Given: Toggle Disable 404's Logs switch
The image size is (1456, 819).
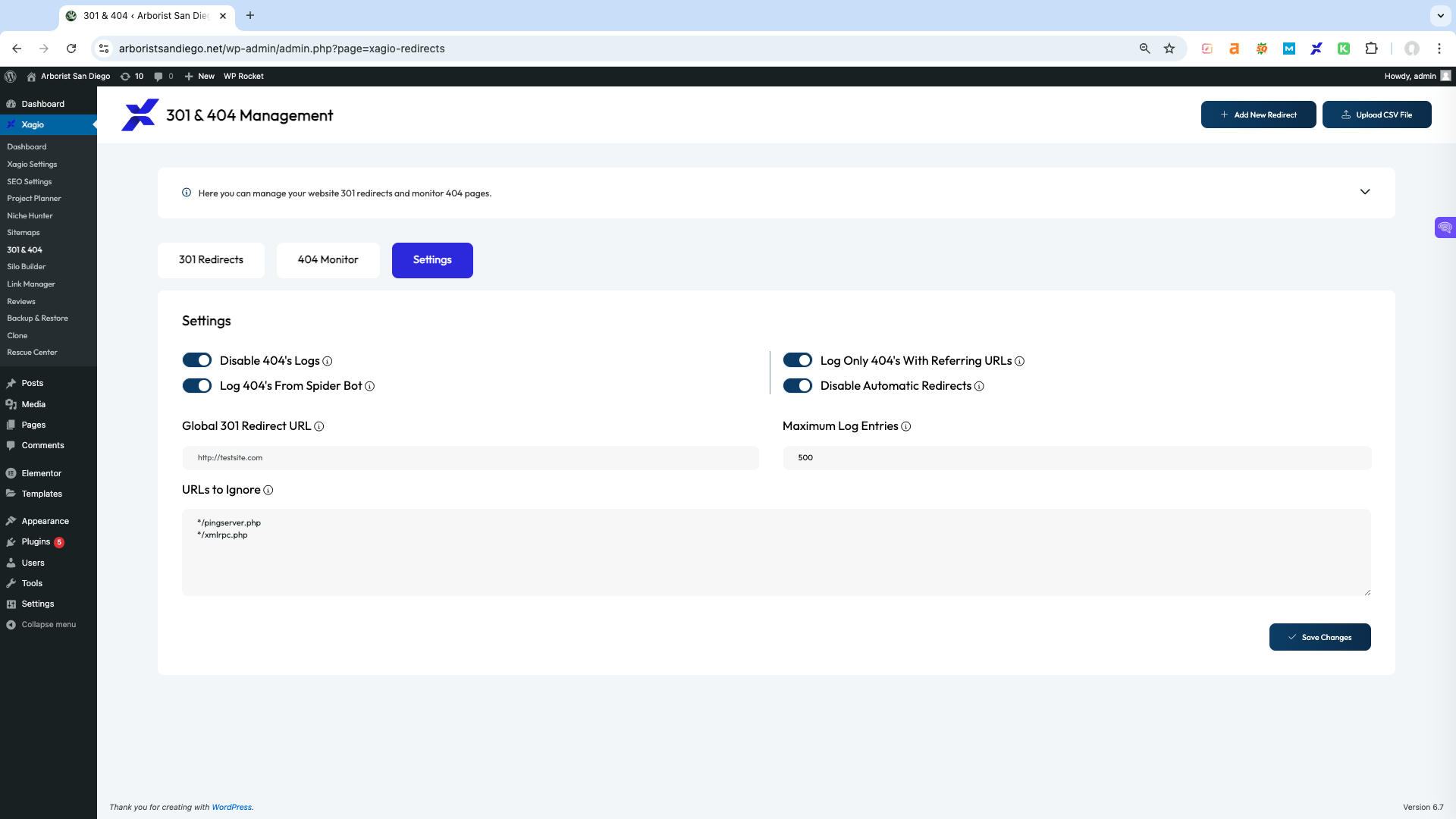Looking at the screenshot, I should [x=197, y=361].
